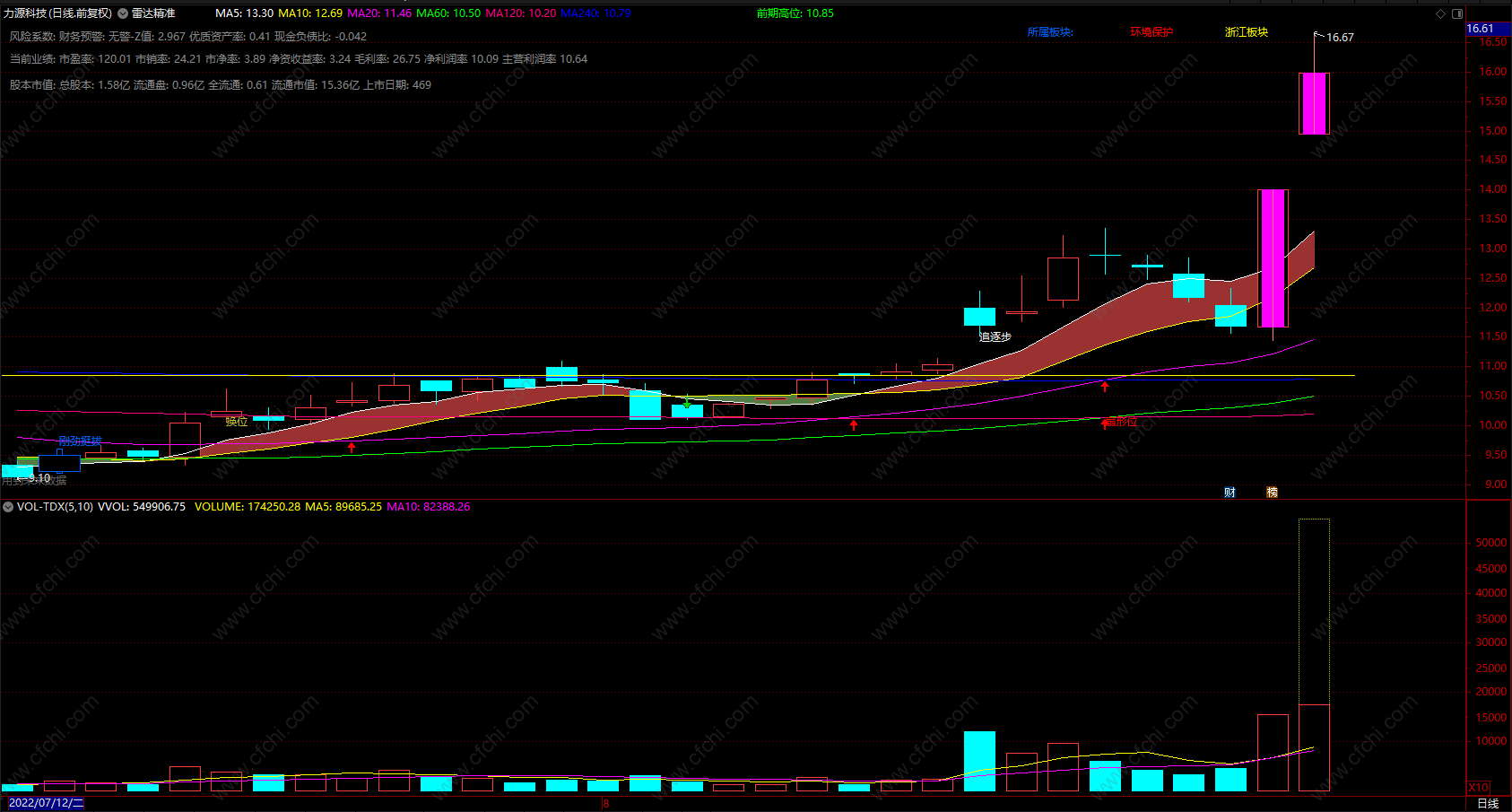Click the 当前业绩 performance info line
1512x812 pixels.
(x=299, y=59)
